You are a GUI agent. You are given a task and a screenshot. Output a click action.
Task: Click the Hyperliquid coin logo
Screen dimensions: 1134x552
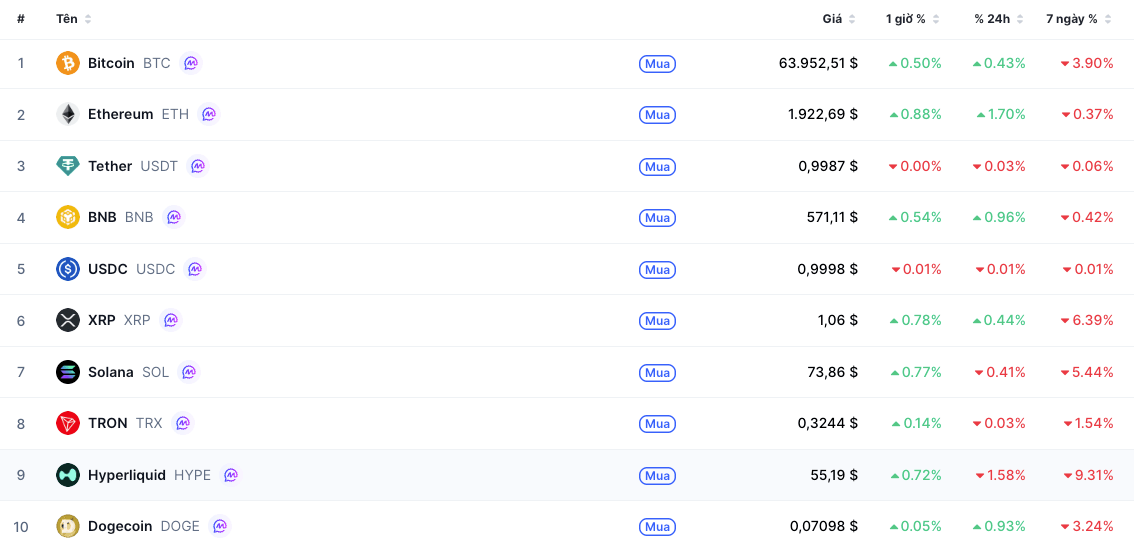click(68, 475)
